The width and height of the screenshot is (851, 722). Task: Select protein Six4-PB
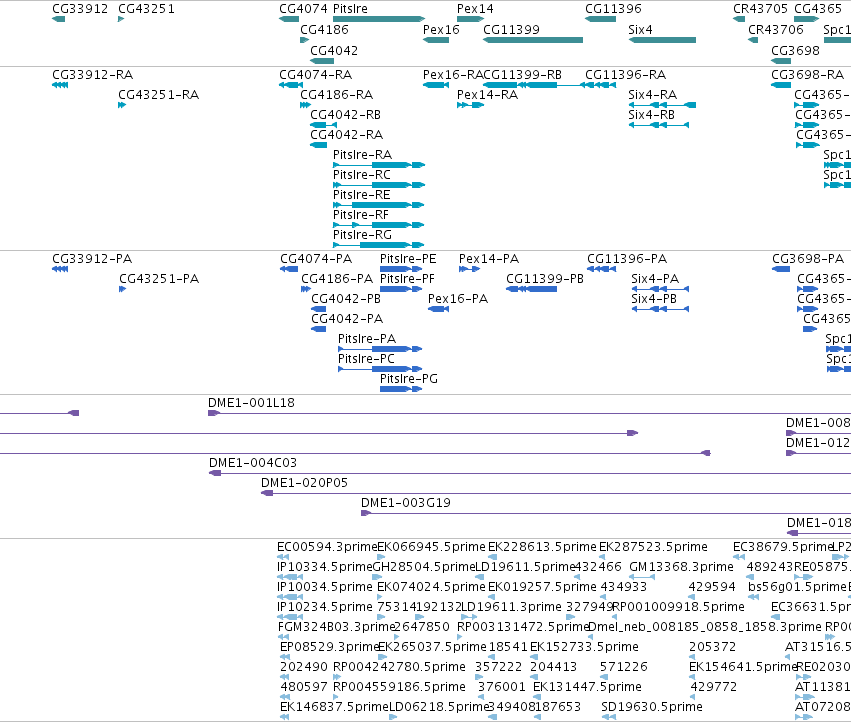click(661, 309)
